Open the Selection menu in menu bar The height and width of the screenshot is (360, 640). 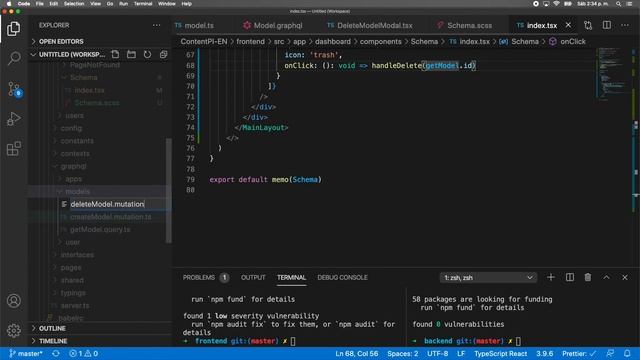pyautogui.click(x=74, y=4)
